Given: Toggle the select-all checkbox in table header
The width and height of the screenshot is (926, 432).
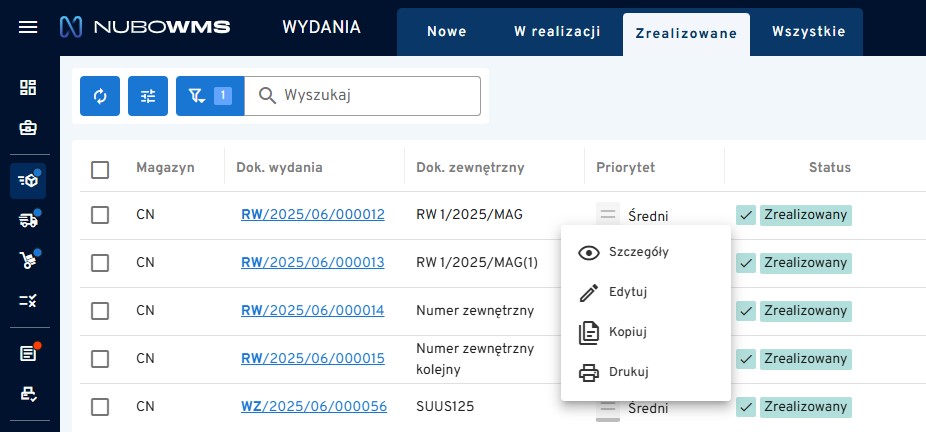Looking at the screenshot, I should pyautogui.click(x=100, y=169).
